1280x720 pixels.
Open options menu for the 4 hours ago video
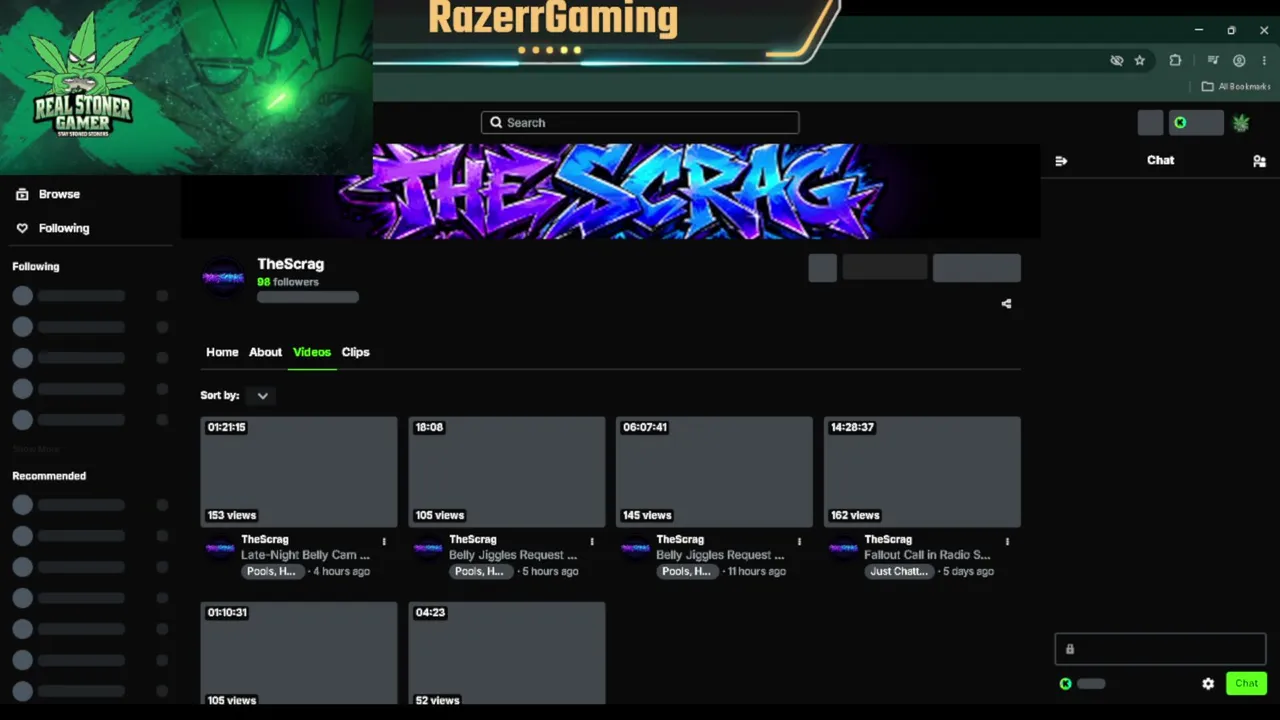384,542
